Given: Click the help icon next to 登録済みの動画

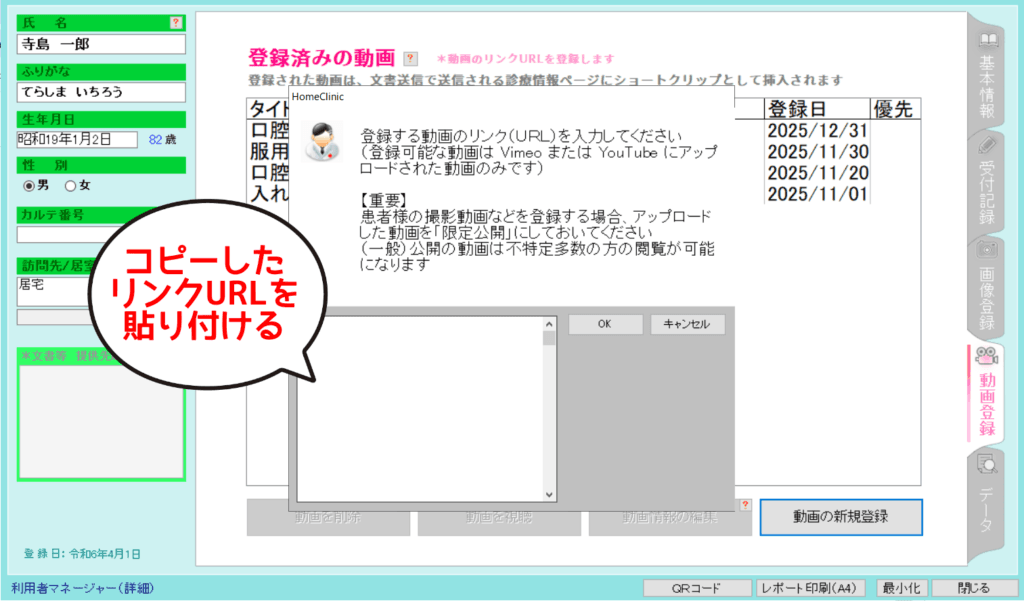Looking at the screenshot, I should (410, 59).
